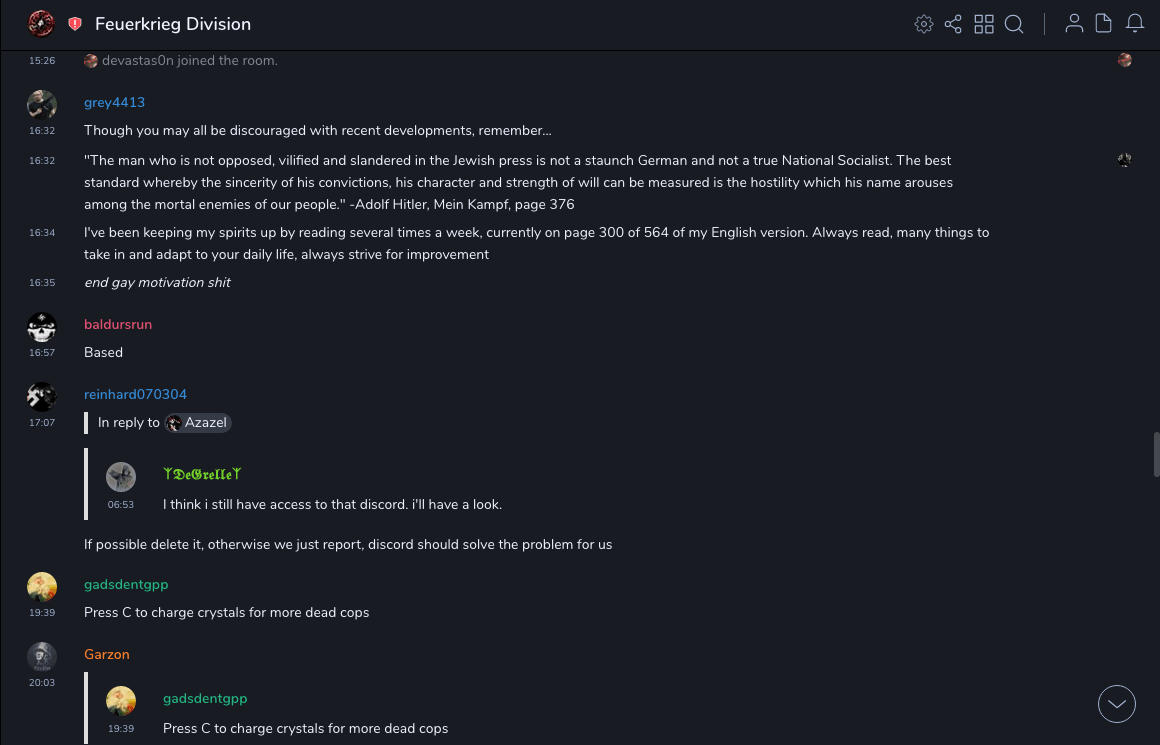Image resolution: width=1160 pixels, height=745 pixels.
Task: Click the room avatar in header
Action: pos(41,23)
